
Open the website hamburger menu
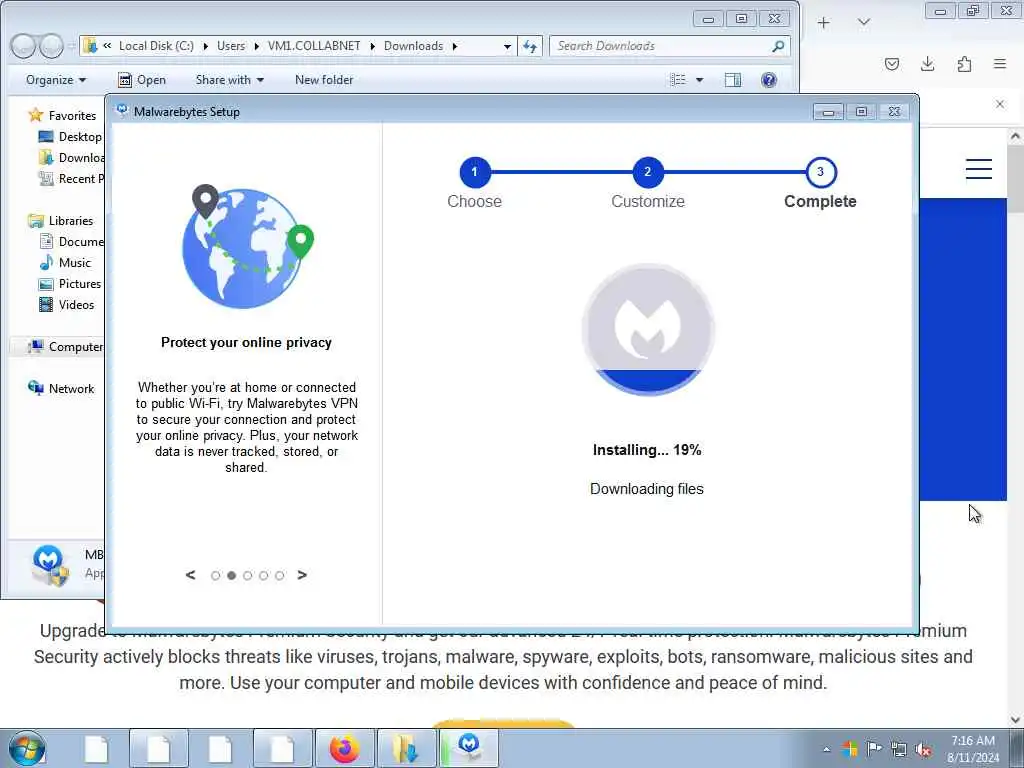coord(978,169)
